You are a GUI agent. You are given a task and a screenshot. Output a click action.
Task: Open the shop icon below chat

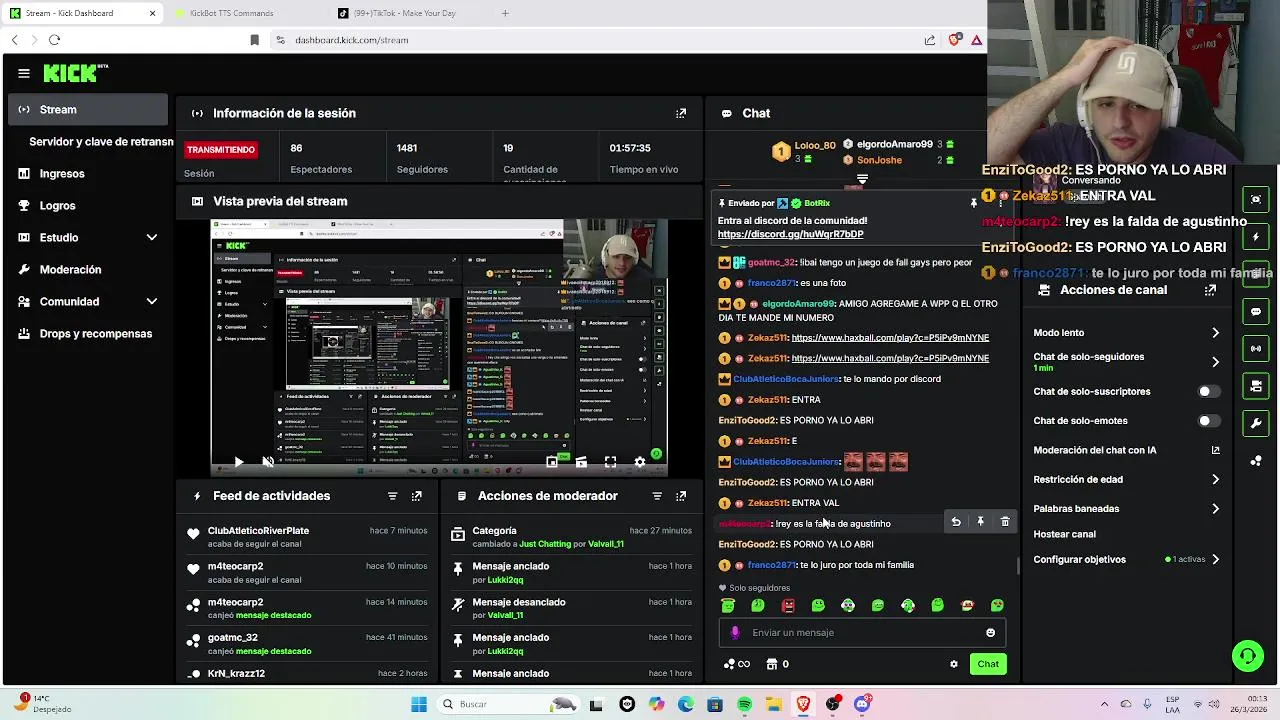point(772,664)
